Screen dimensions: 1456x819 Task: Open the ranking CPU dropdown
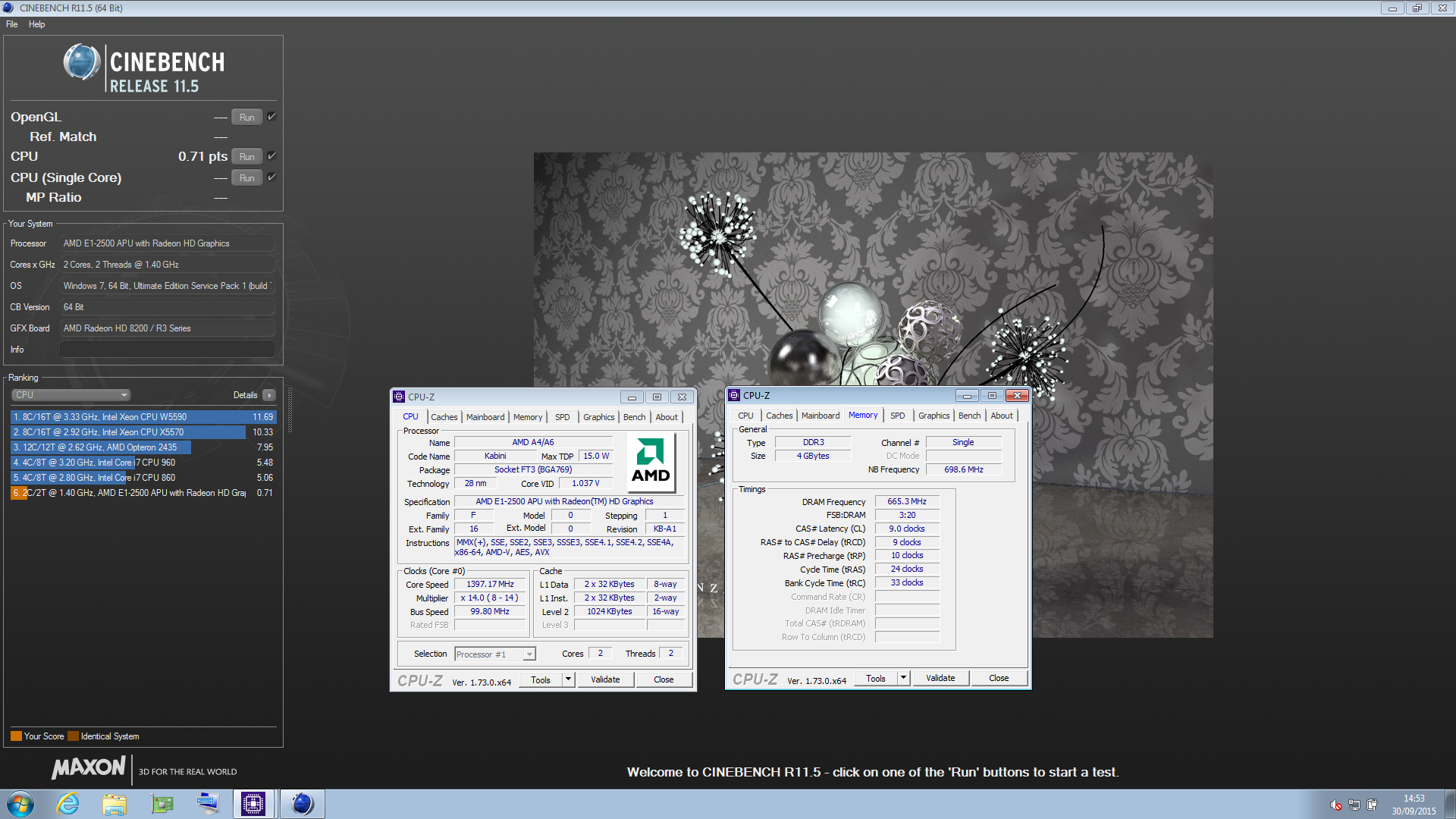[71, 395]
